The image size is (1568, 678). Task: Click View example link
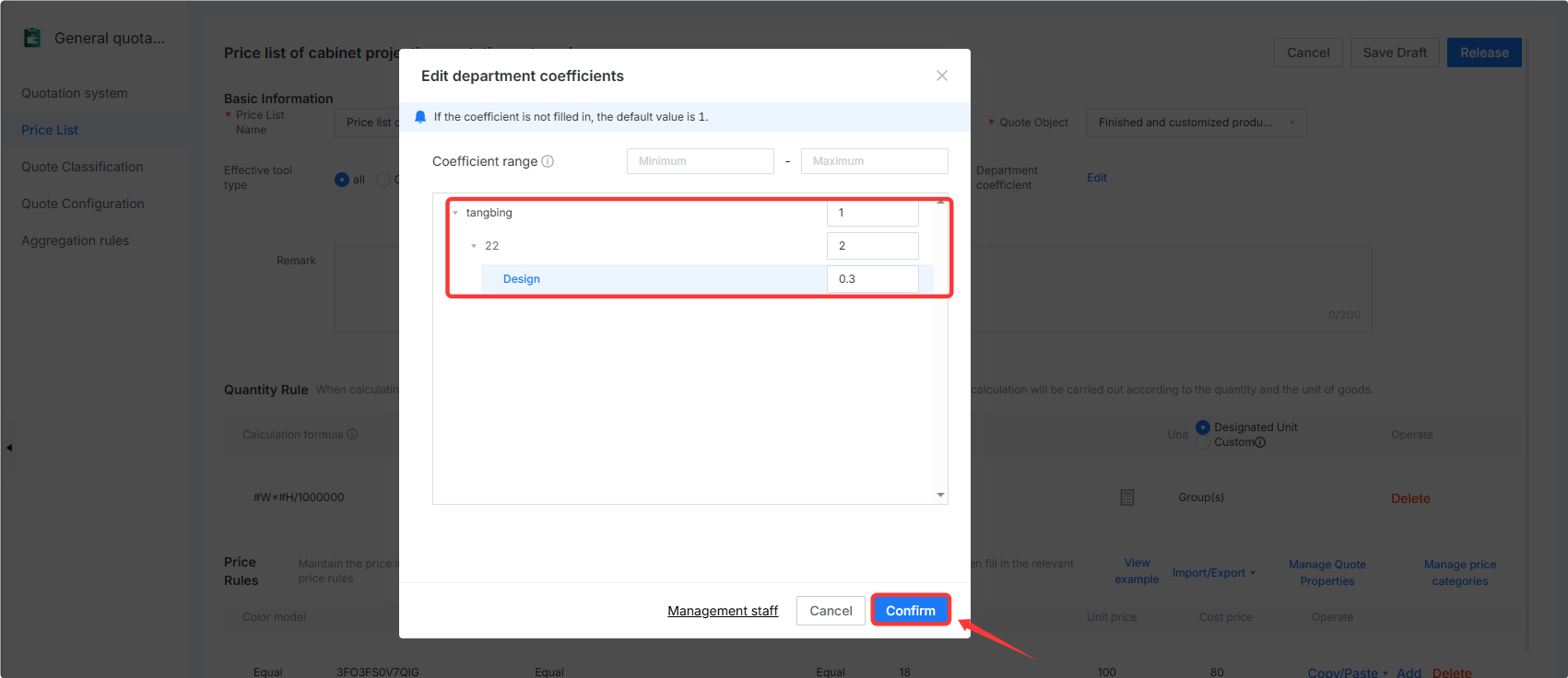click(1137, 571)
